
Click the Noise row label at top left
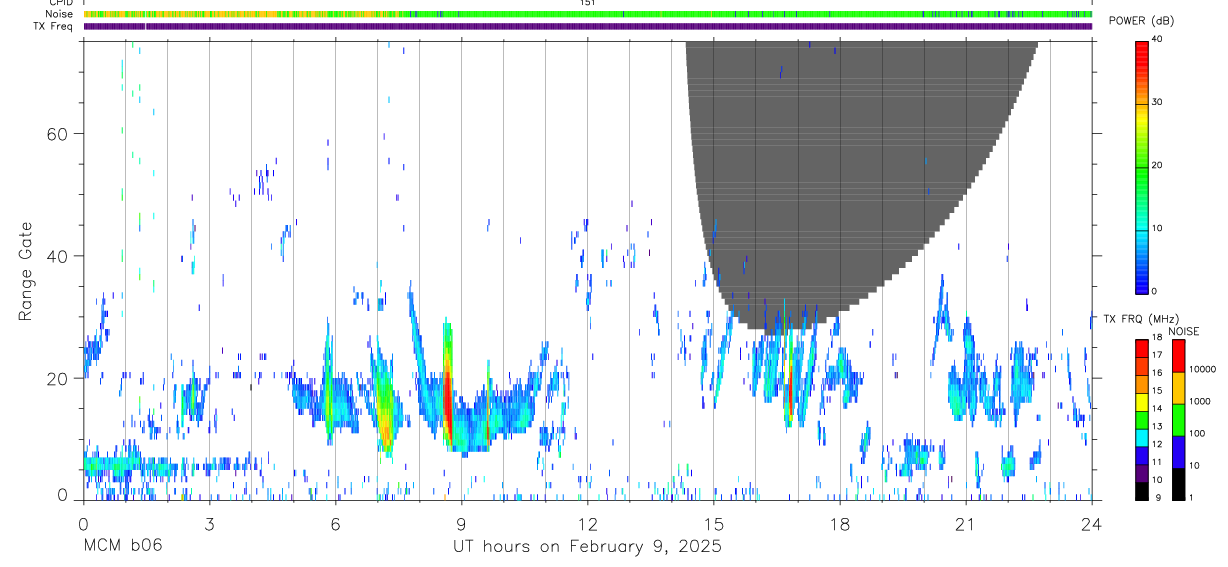coord(61,14)
